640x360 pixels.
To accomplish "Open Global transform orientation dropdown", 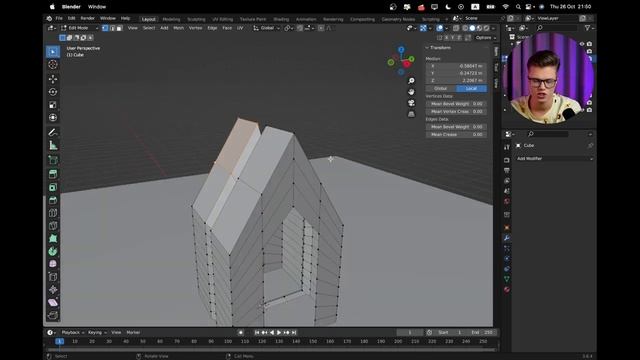I will pyautogui.click(x=266, y=28).
